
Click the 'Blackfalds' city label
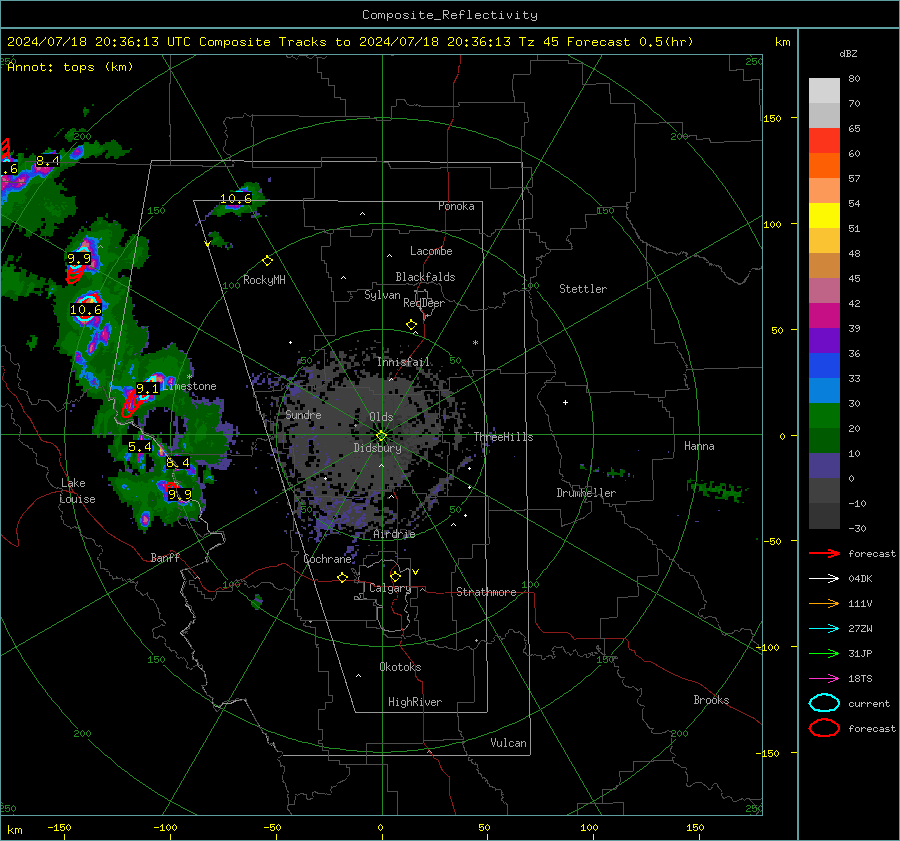(x=425, y=277)
